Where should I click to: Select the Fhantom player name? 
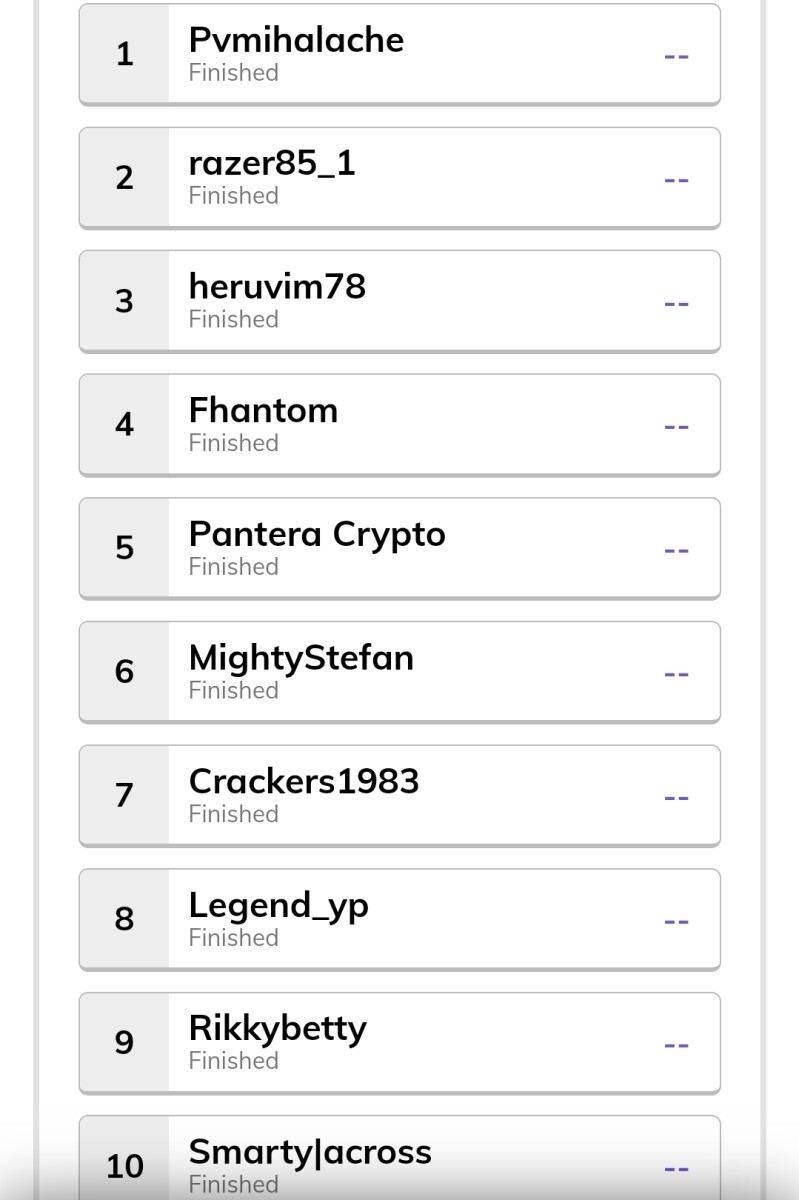[263, 410]
